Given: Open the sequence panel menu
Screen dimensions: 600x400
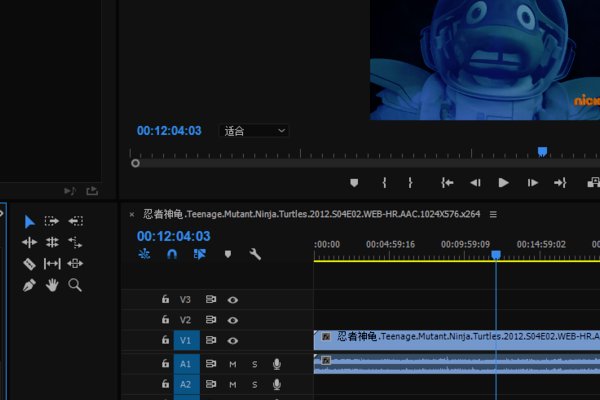Looking at the screenshot, I should click(x=493, y=214).
